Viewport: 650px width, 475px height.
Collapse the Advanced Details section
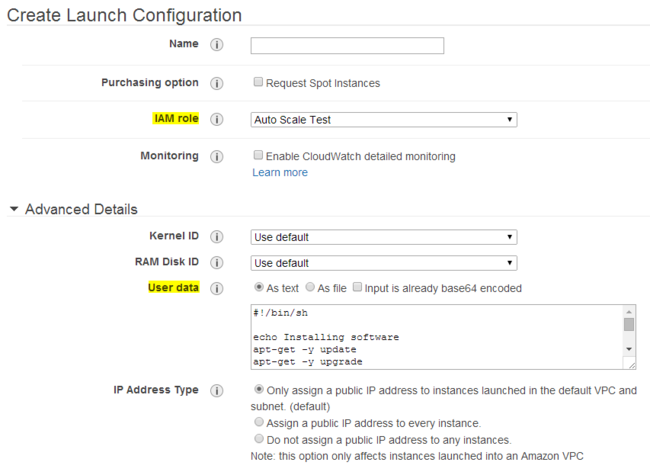click(14, 209)
